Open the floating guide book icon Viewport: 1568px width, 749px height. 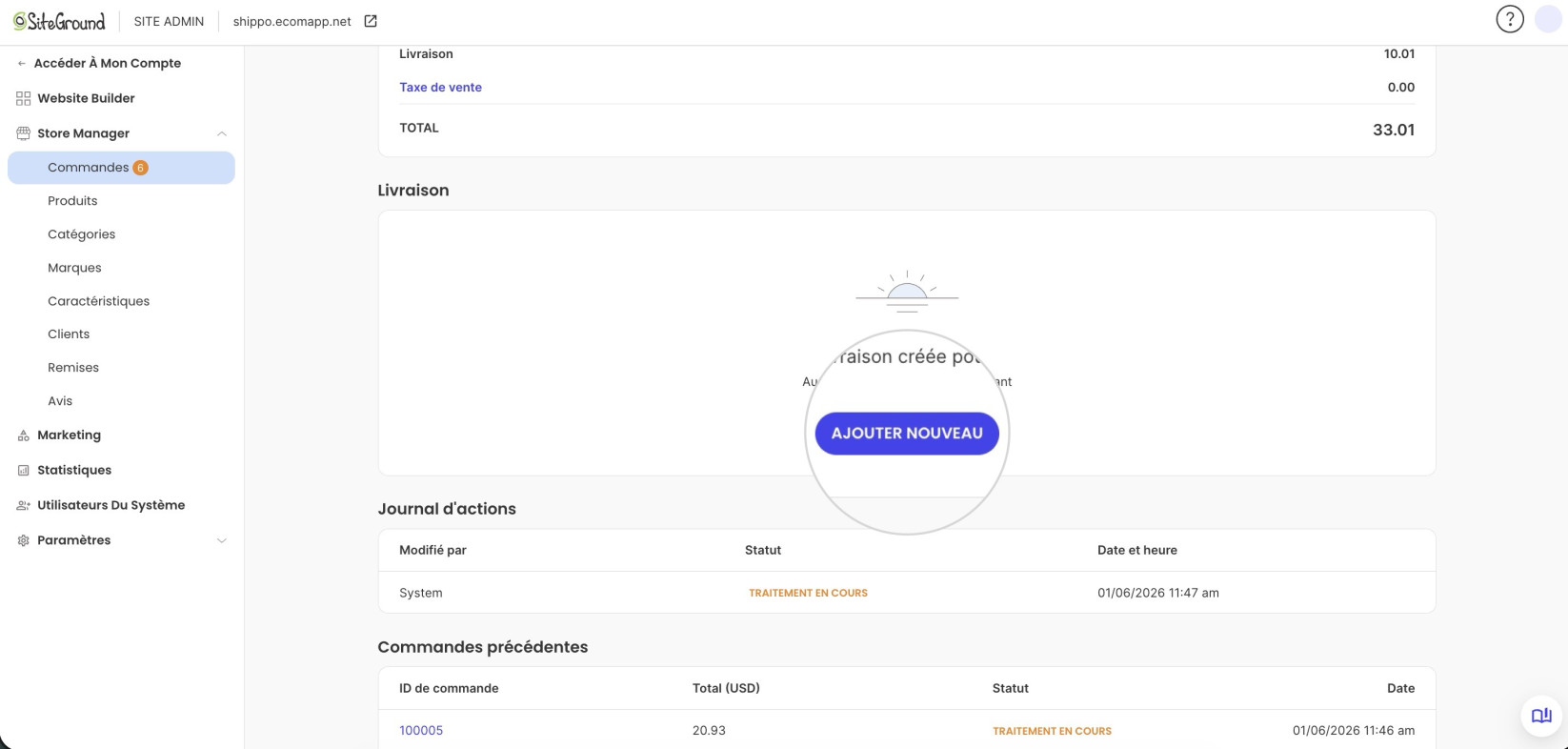point(1541,716)
